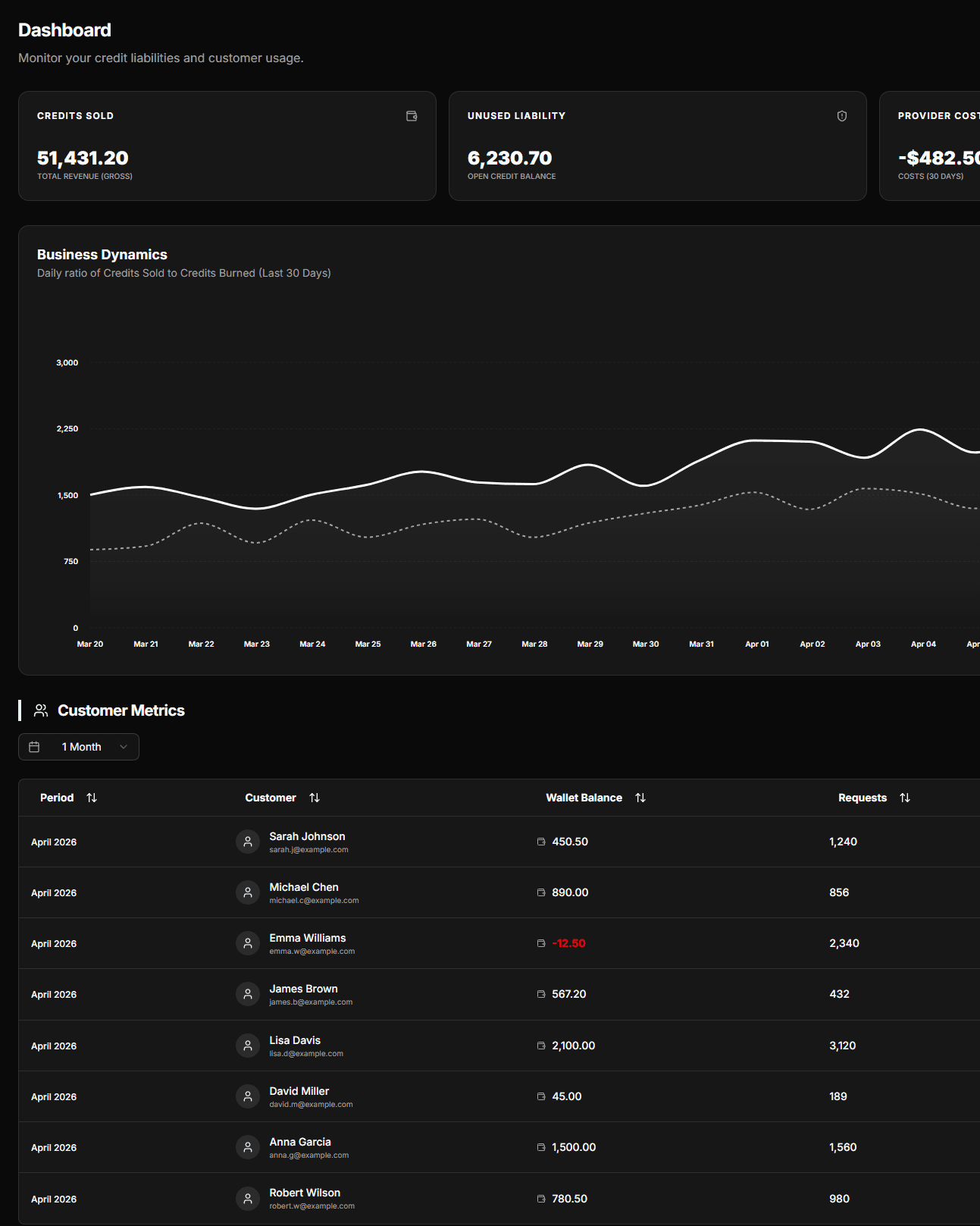This screenshot has height=1226, width=980.
Task: Click David Miller's 45.00 balance
Action: point(567,1096)
